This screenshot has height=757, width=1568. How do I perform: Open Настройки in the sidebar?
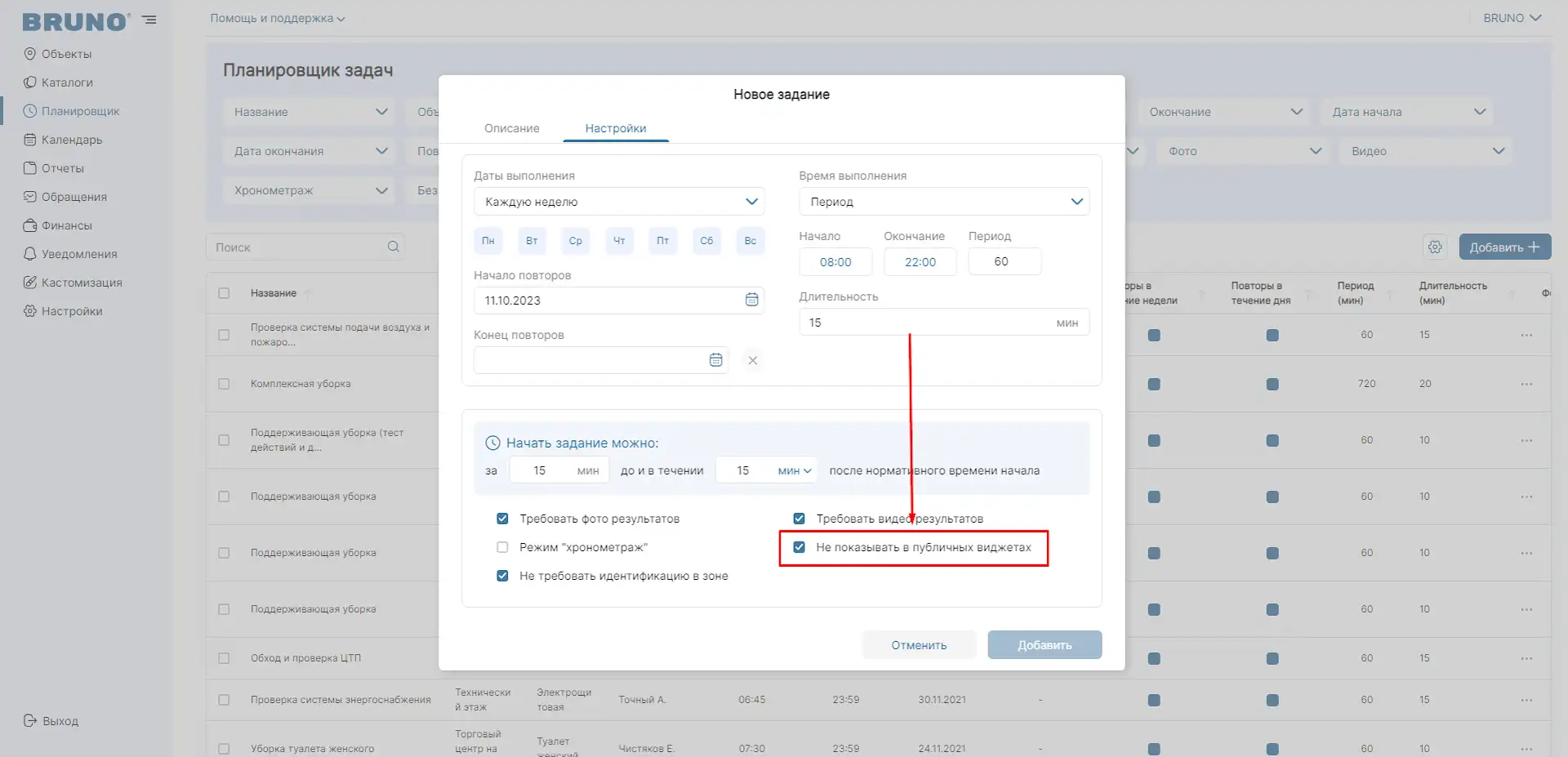(x=63, y=311)
